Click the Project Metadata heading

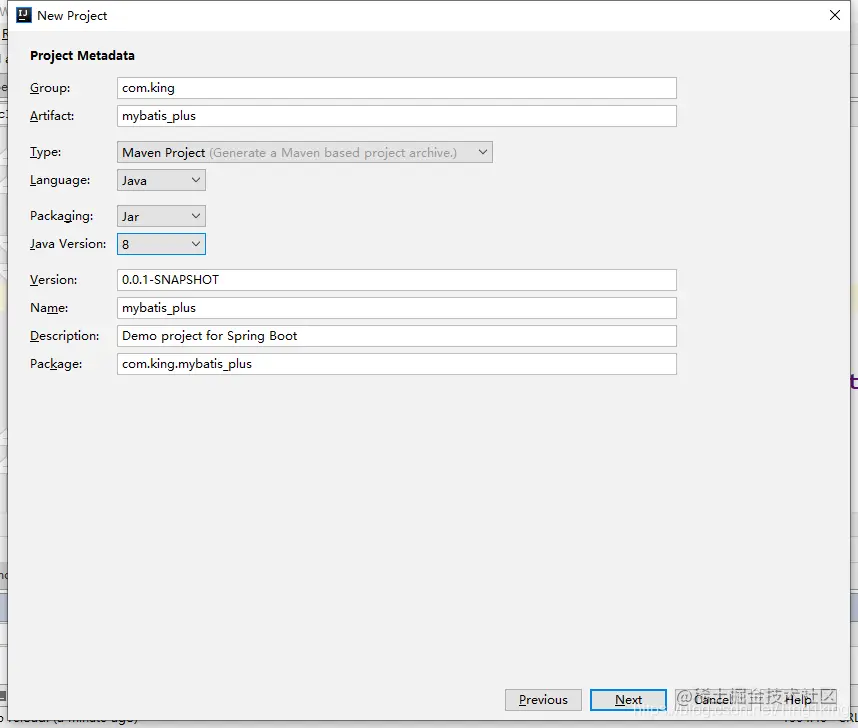tap(82, 56)
